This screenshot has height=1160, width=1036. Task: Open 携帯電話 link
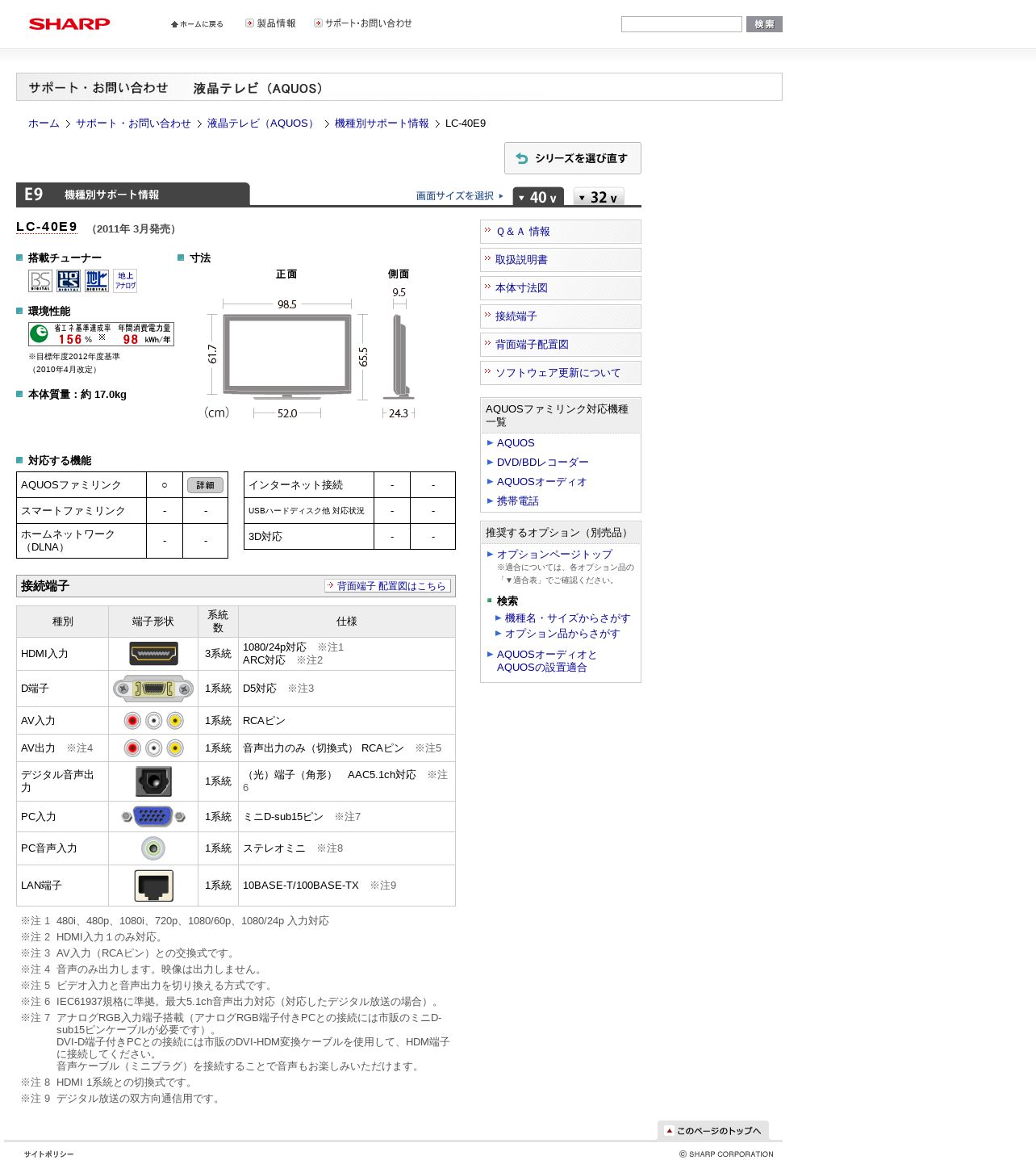pos(518,501)
